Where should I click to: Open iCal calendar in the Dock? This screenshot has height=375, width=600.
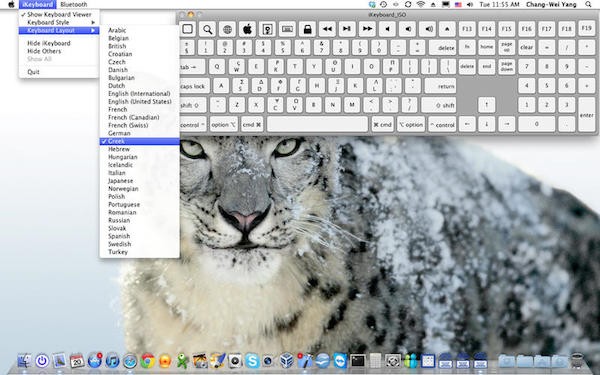tap(77, 360)
